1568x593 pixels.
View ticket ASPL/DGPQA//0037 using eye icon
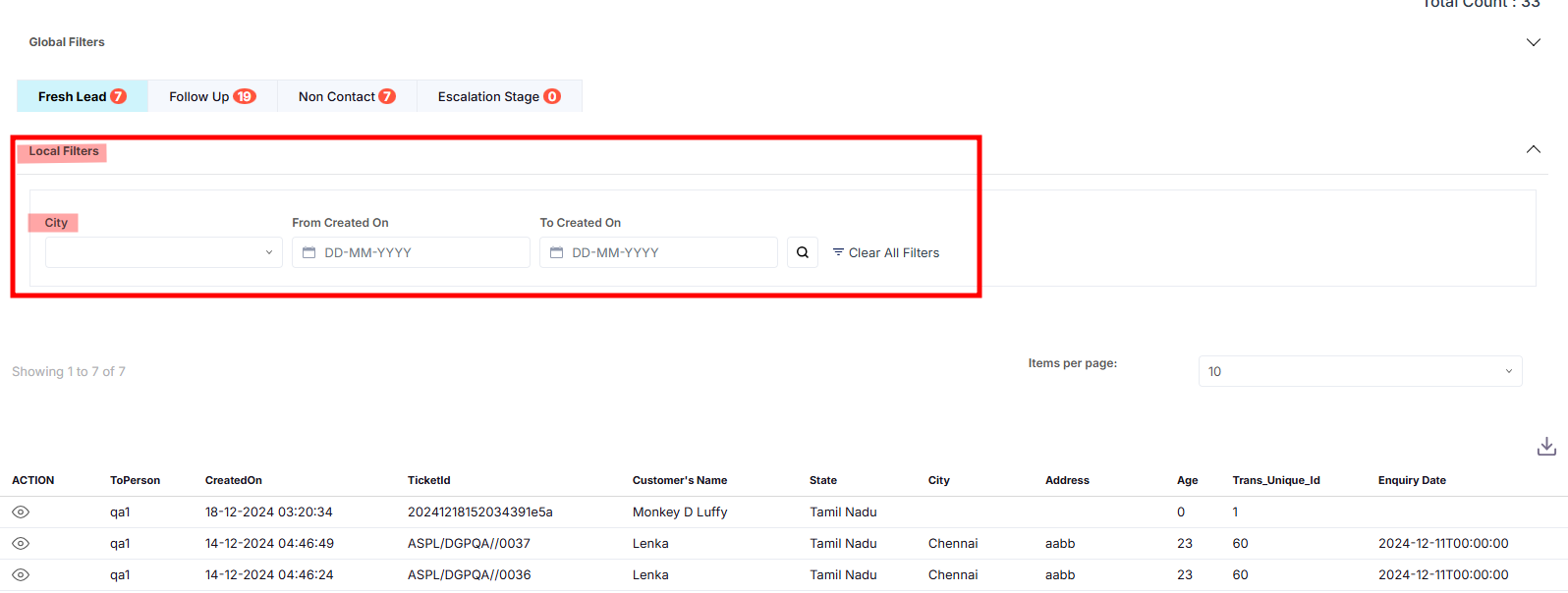point(21,544)
